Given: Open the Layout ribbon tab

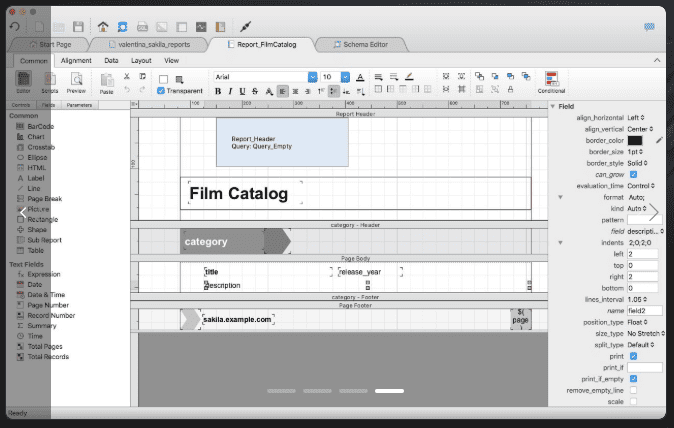Looking at the screenshot, I should coord(141,61).
